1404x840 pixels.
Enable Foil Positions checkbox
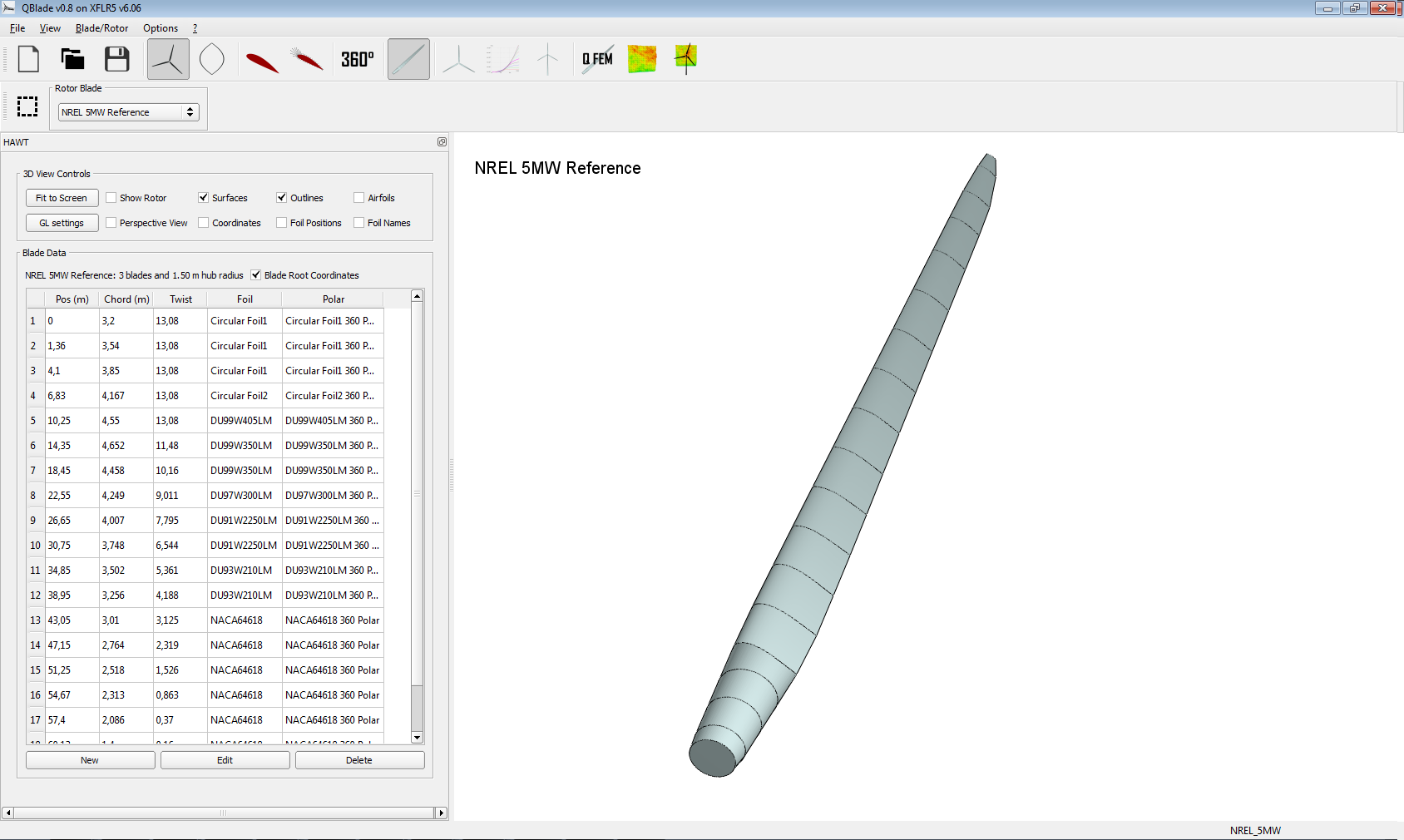(281, 223)
